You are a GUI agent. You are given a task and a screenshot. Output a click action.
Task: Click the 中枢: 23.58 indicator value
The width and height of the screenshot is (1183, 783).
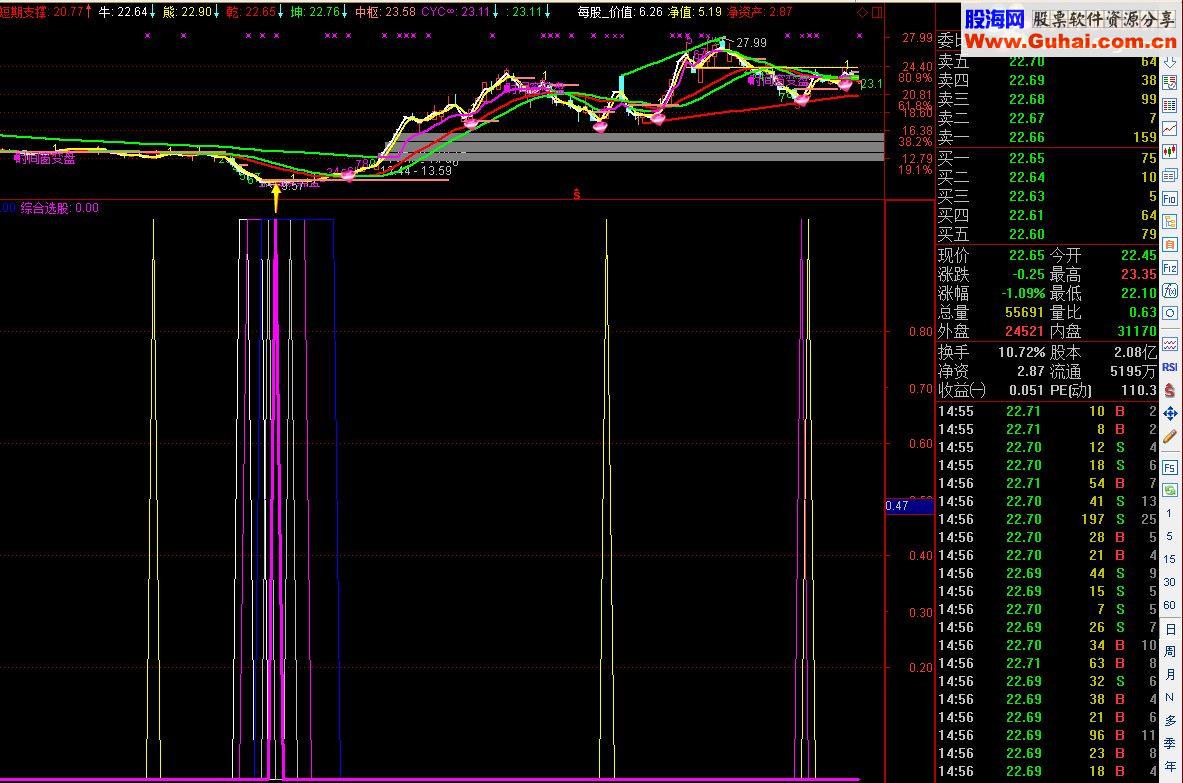(x=385, y=12)
